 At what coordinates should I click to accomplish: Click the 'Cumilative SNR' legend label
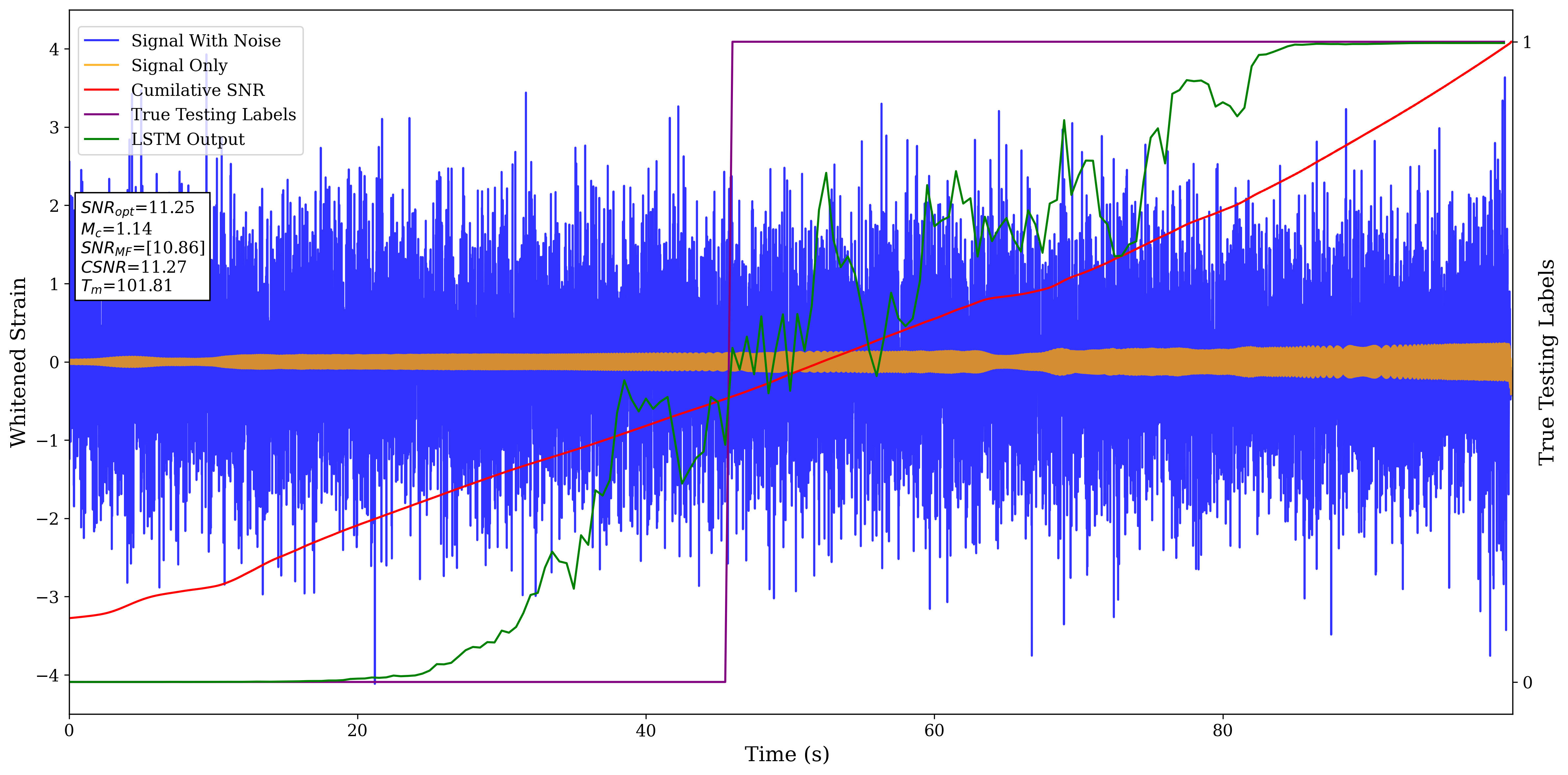tap(198, 90)
